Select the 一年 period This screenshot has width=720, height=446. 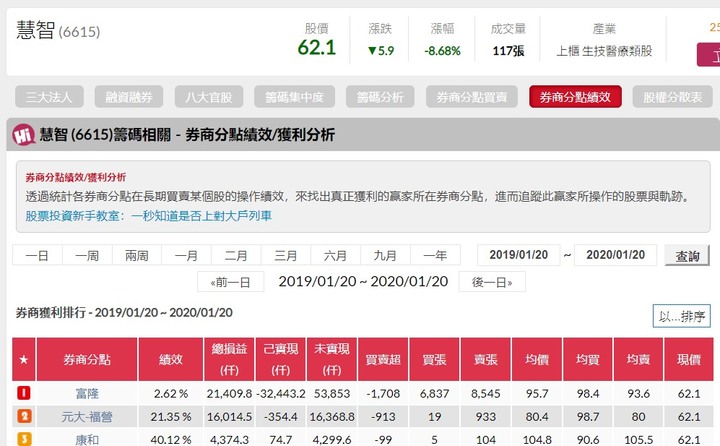[x=435, y=255]
